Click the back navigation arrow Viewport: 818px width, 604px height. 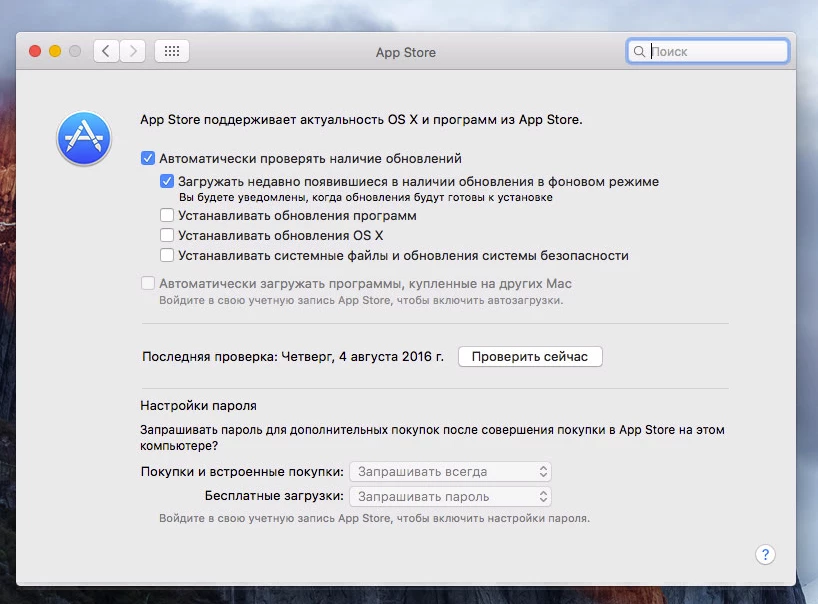pyautogui.click(x=106, y=51)
